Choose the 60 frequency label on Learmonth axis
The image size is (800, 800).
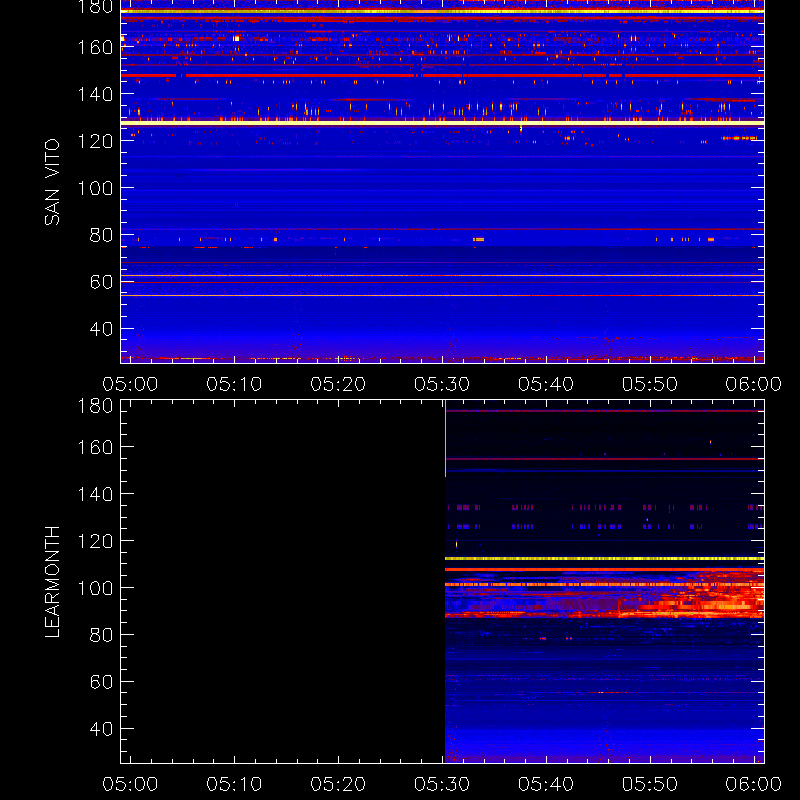tap(101, 682)
